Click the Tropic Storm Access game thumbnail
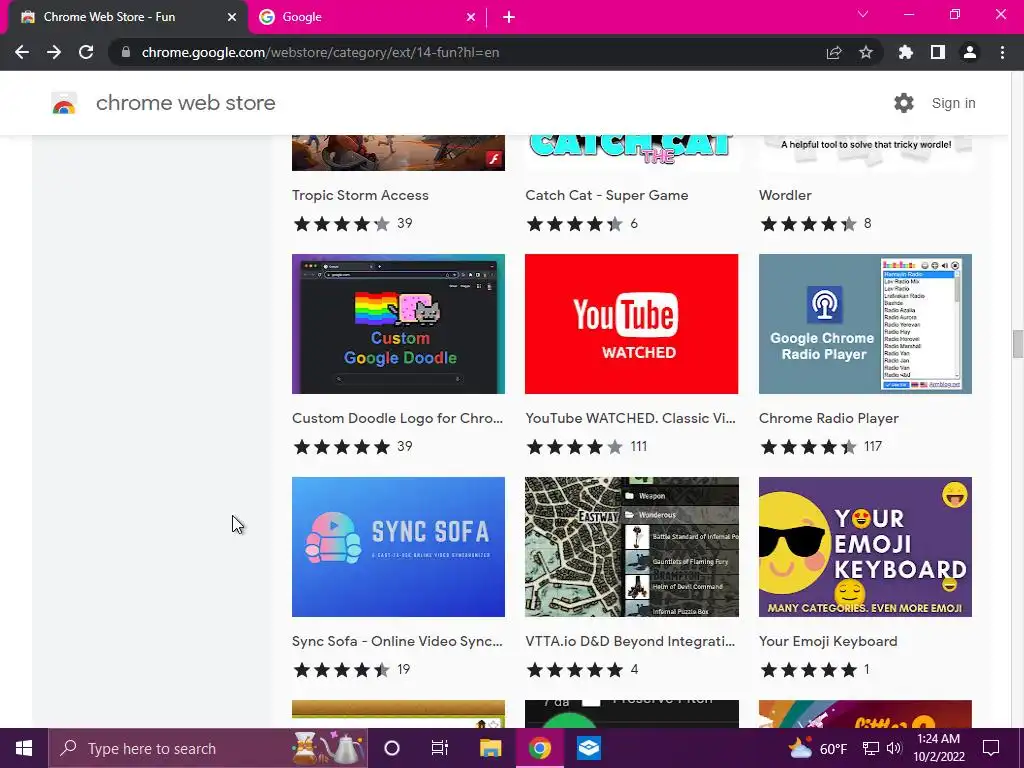Viewport: 1024px width, 768px height. [398, 153]
